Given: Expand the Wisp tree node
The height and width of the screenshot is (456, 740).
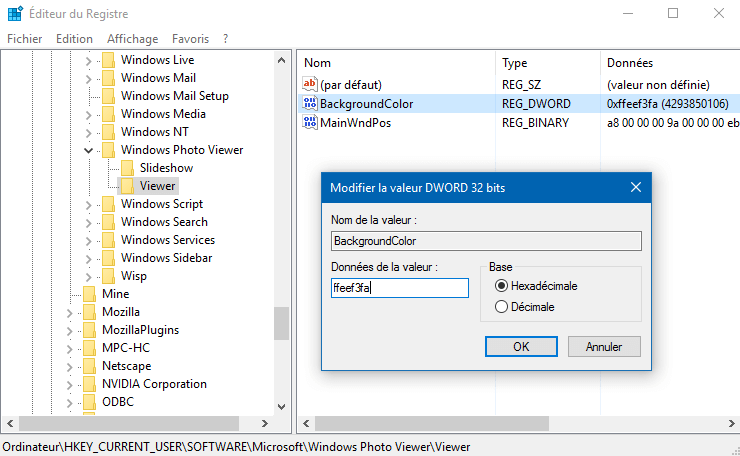Looking at the screenshot, I should (88, 277).
